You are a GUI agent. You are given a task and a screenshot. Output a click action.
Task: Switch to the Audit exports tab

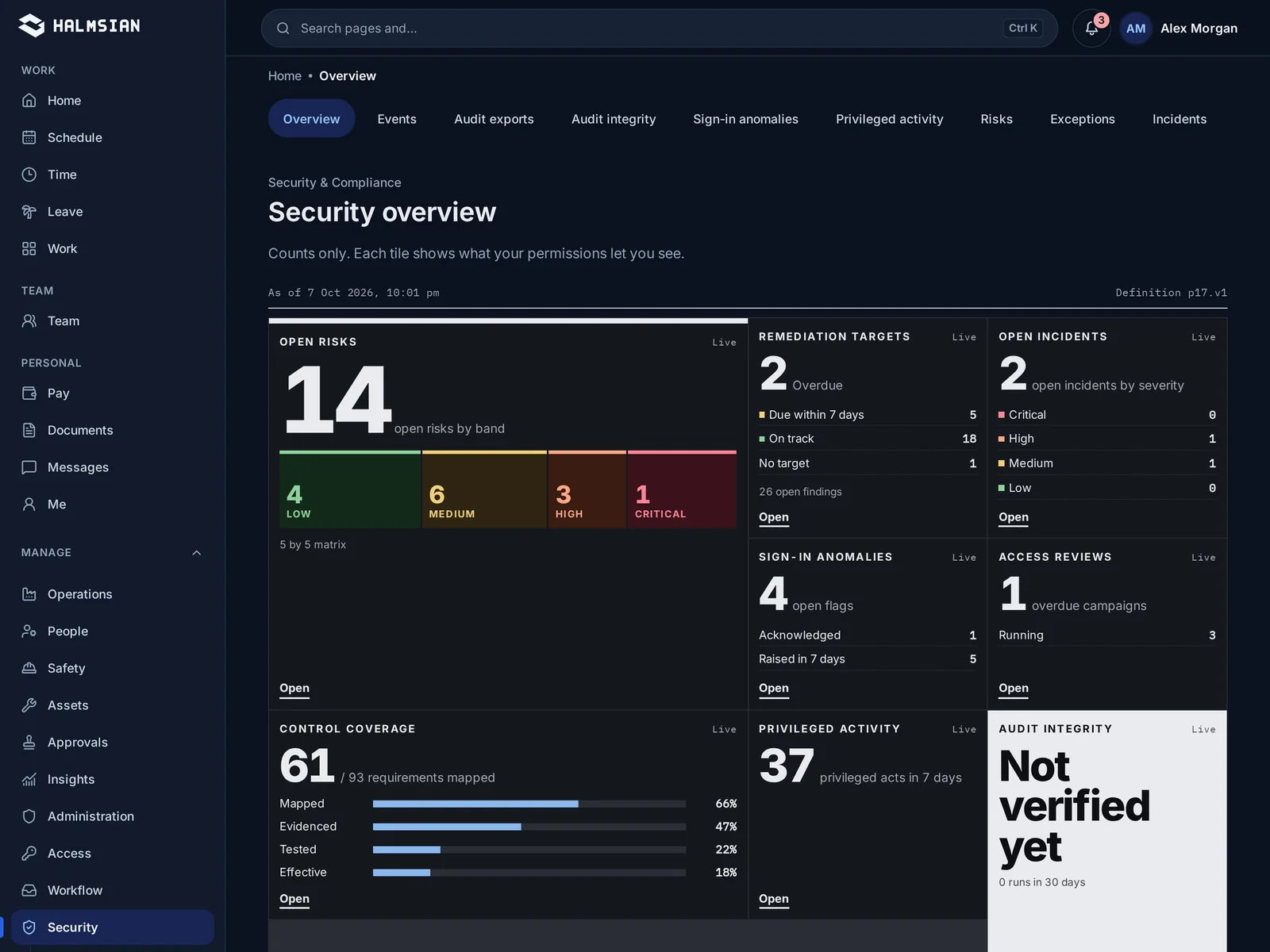tap(494, 119)
